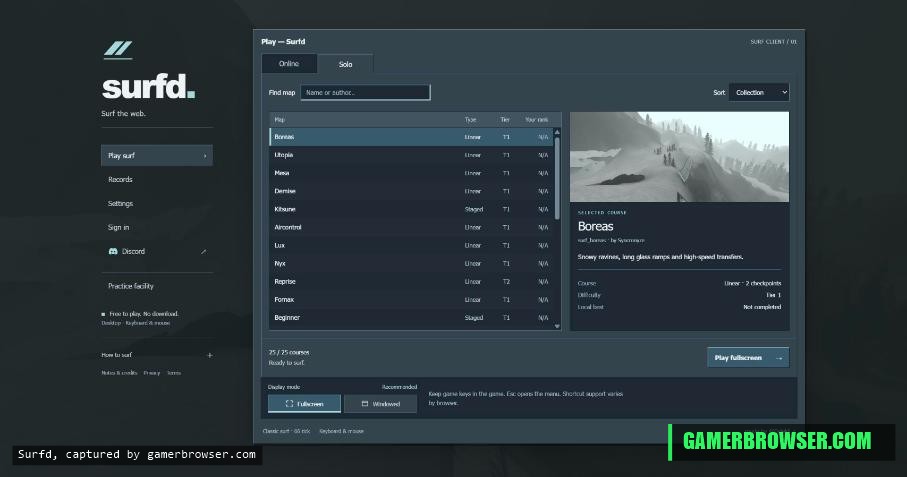The image size is (907, 477).
Task: Click the windowed icon in Display mode
Action: [364, 404]
